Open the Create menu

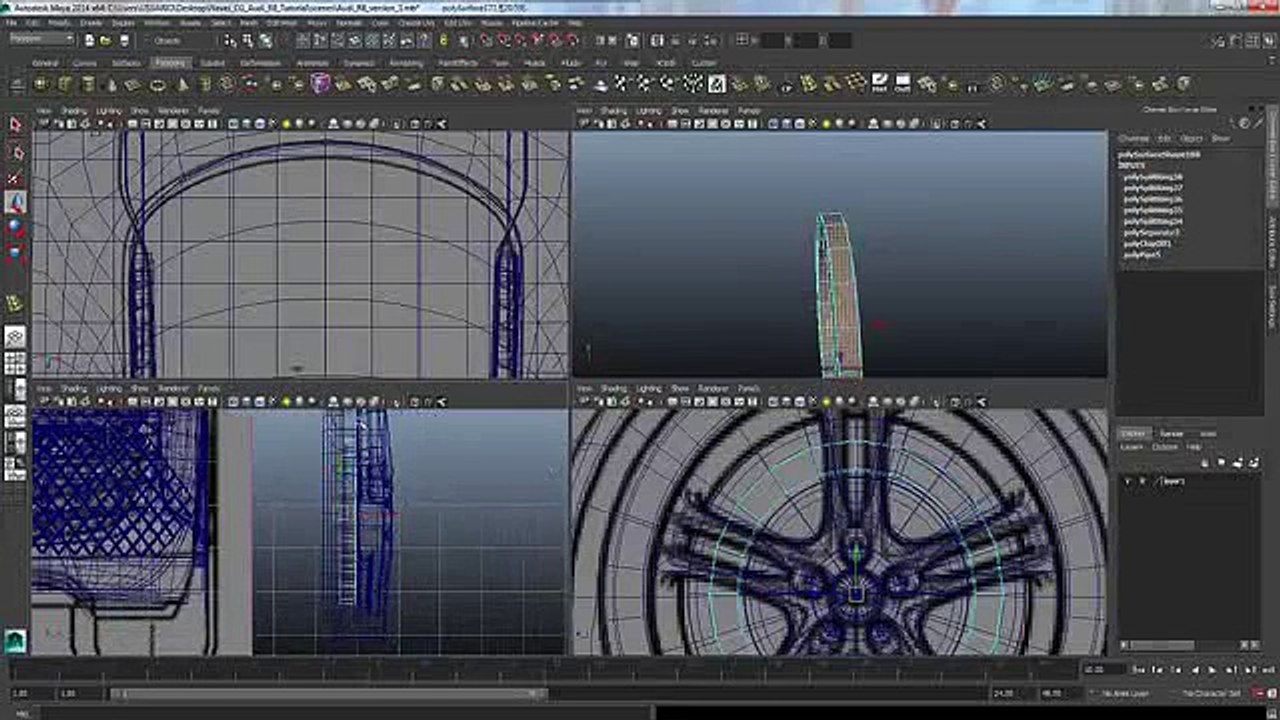point(91,22)
